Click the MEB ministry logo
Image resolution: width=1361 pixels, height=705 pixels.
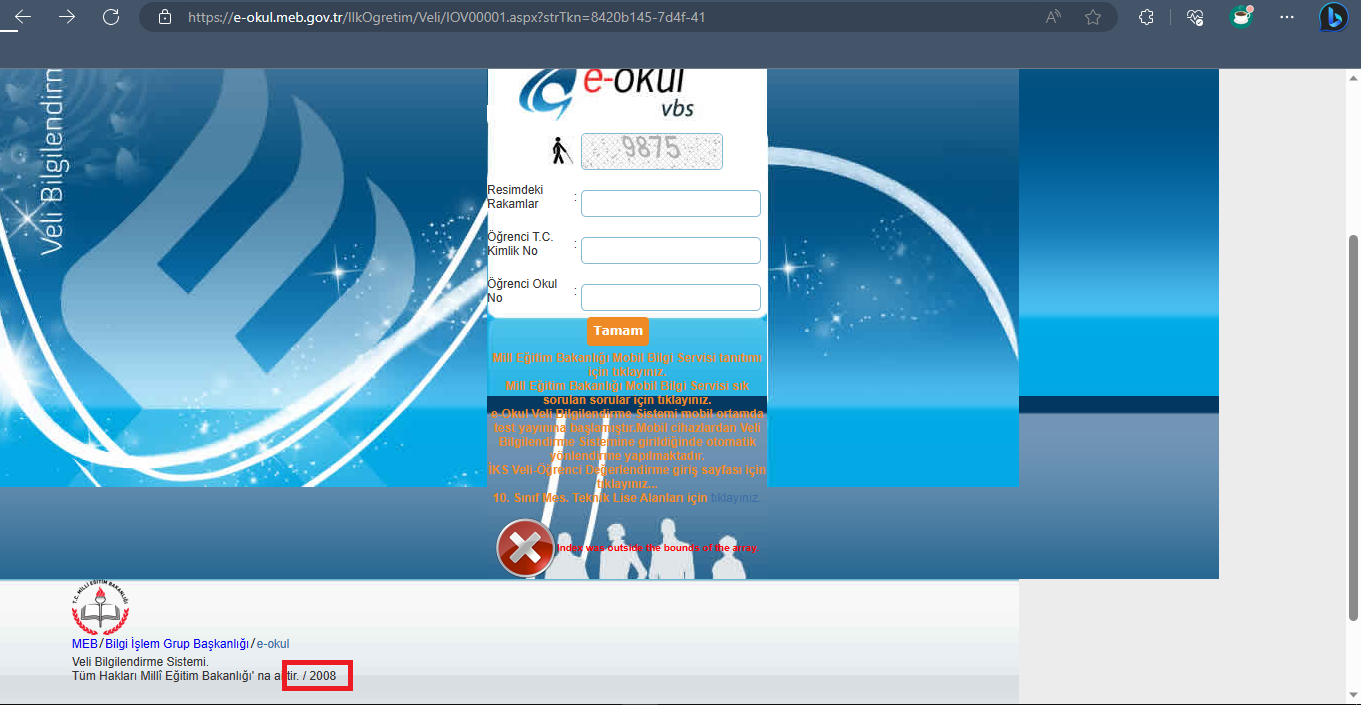pos(100,608)
